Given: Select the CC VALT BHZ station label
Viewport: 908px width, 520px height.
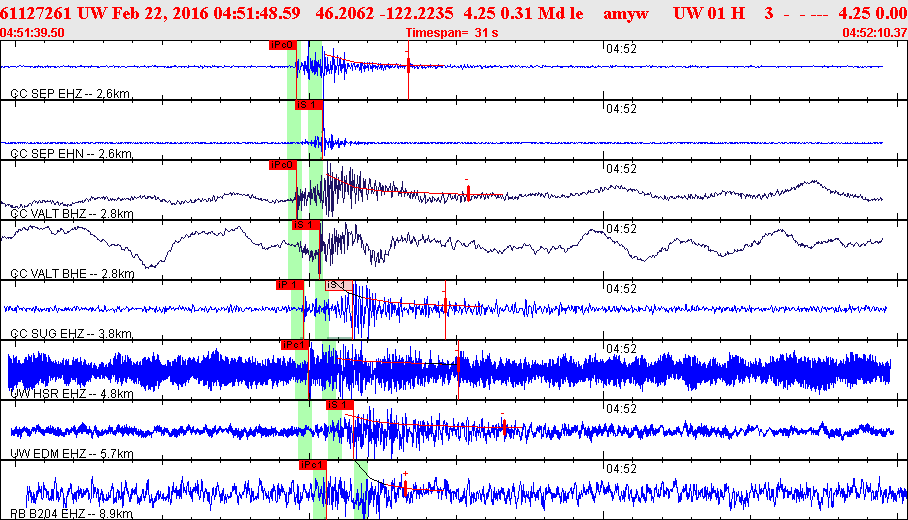Looking at the screenshot, I should (x=72, y=214).
